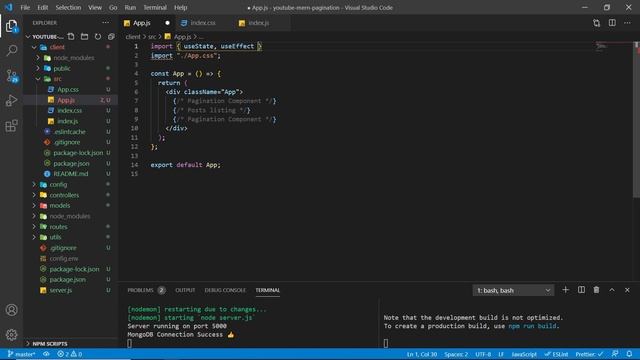Screen dimensions: 640x360
Task: Click Spaces: 2 indentation setting
Action: click(456, 354)
